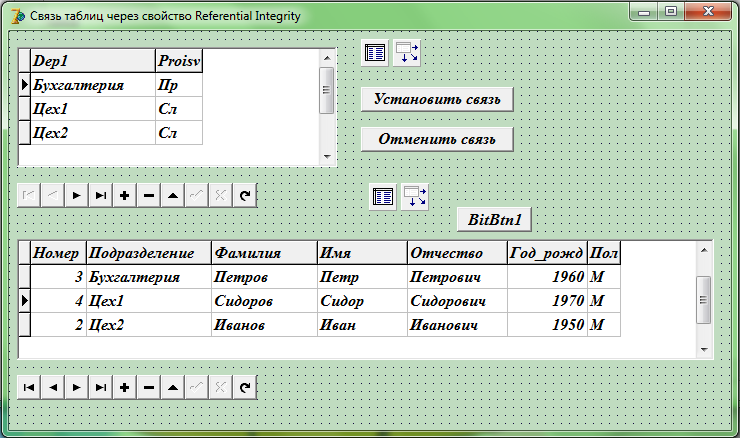The height and width of the screenshot is (438, 740).
Task: Click the 1950 birth year cell
Action: tap(547, 325)
